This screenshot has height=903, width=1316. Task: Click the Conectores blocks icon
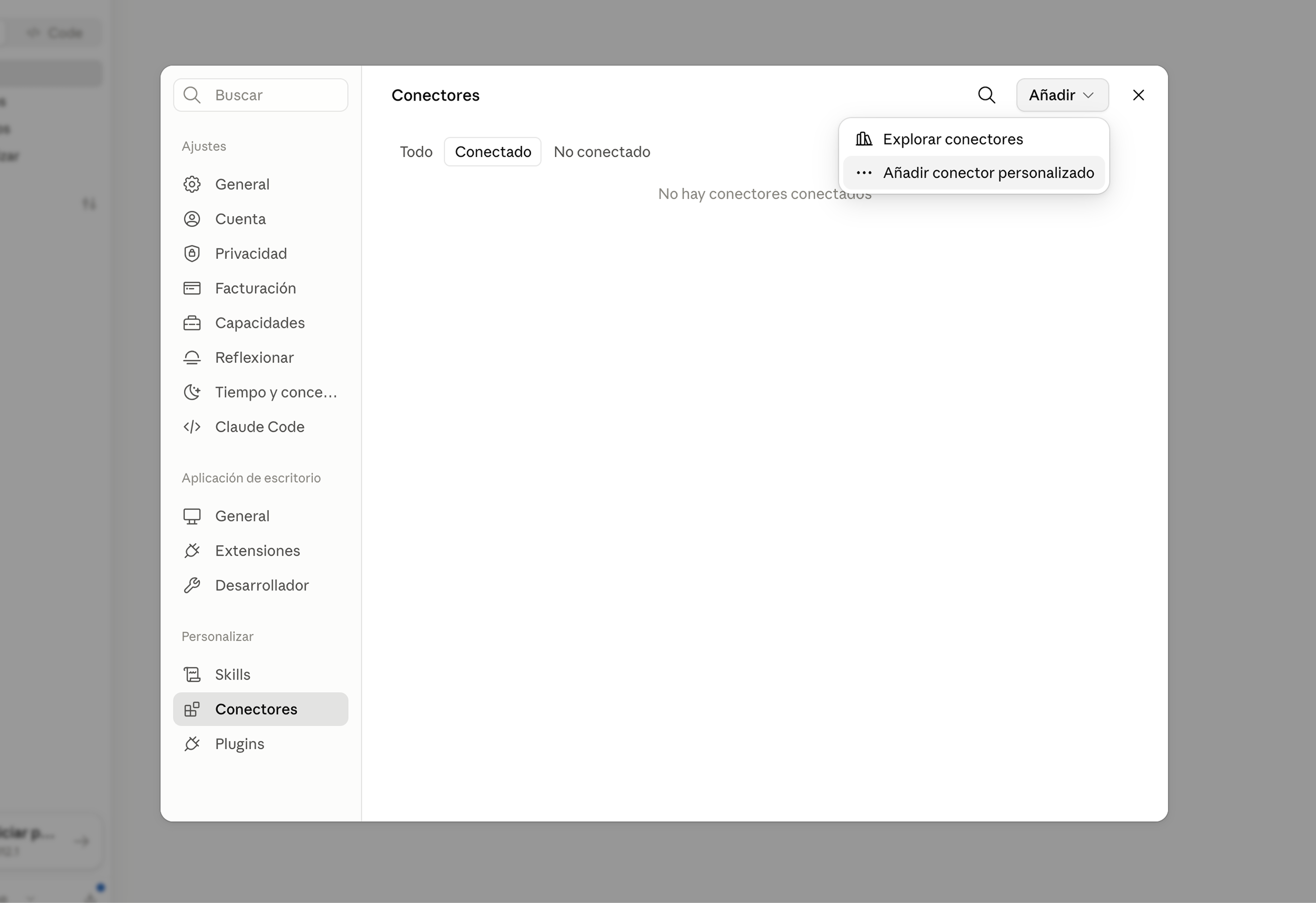tap(192, 709)
